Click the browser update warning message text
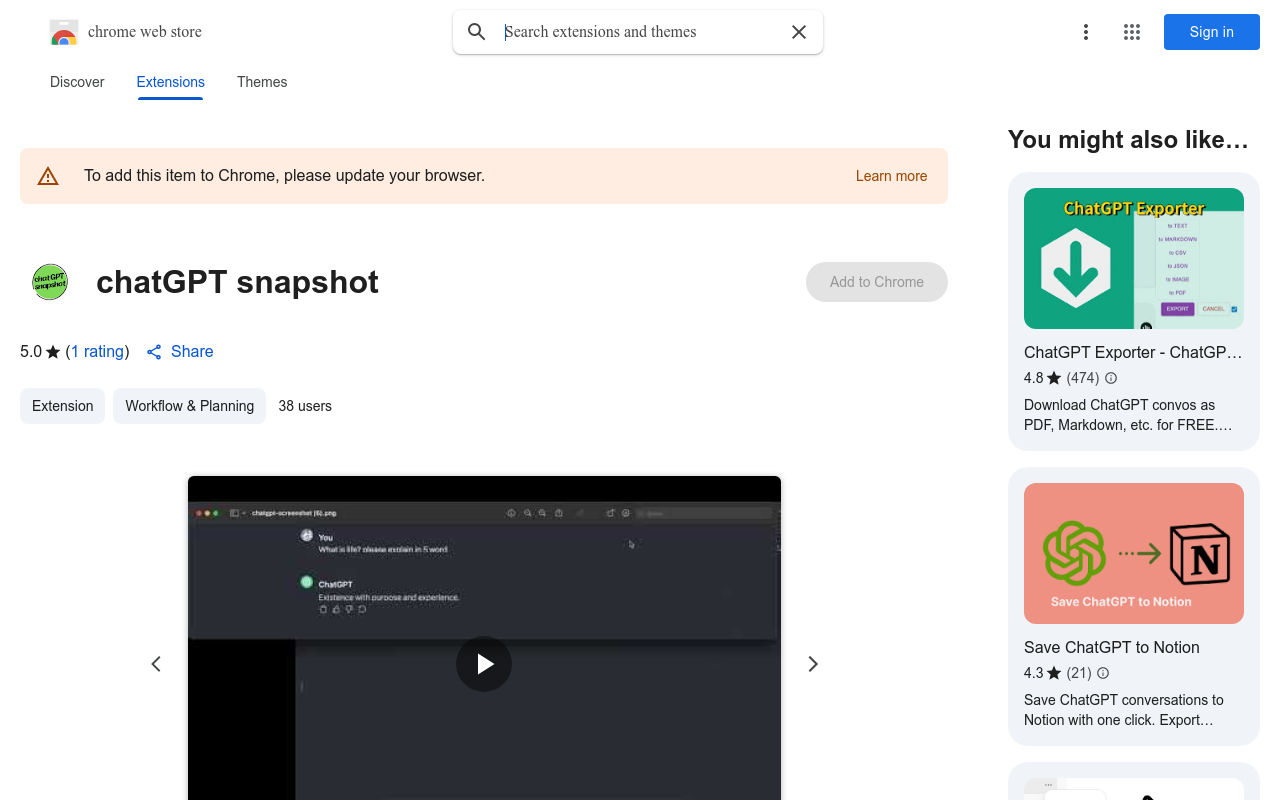The height and width of the screenshot is (800, 1280). 284,176
